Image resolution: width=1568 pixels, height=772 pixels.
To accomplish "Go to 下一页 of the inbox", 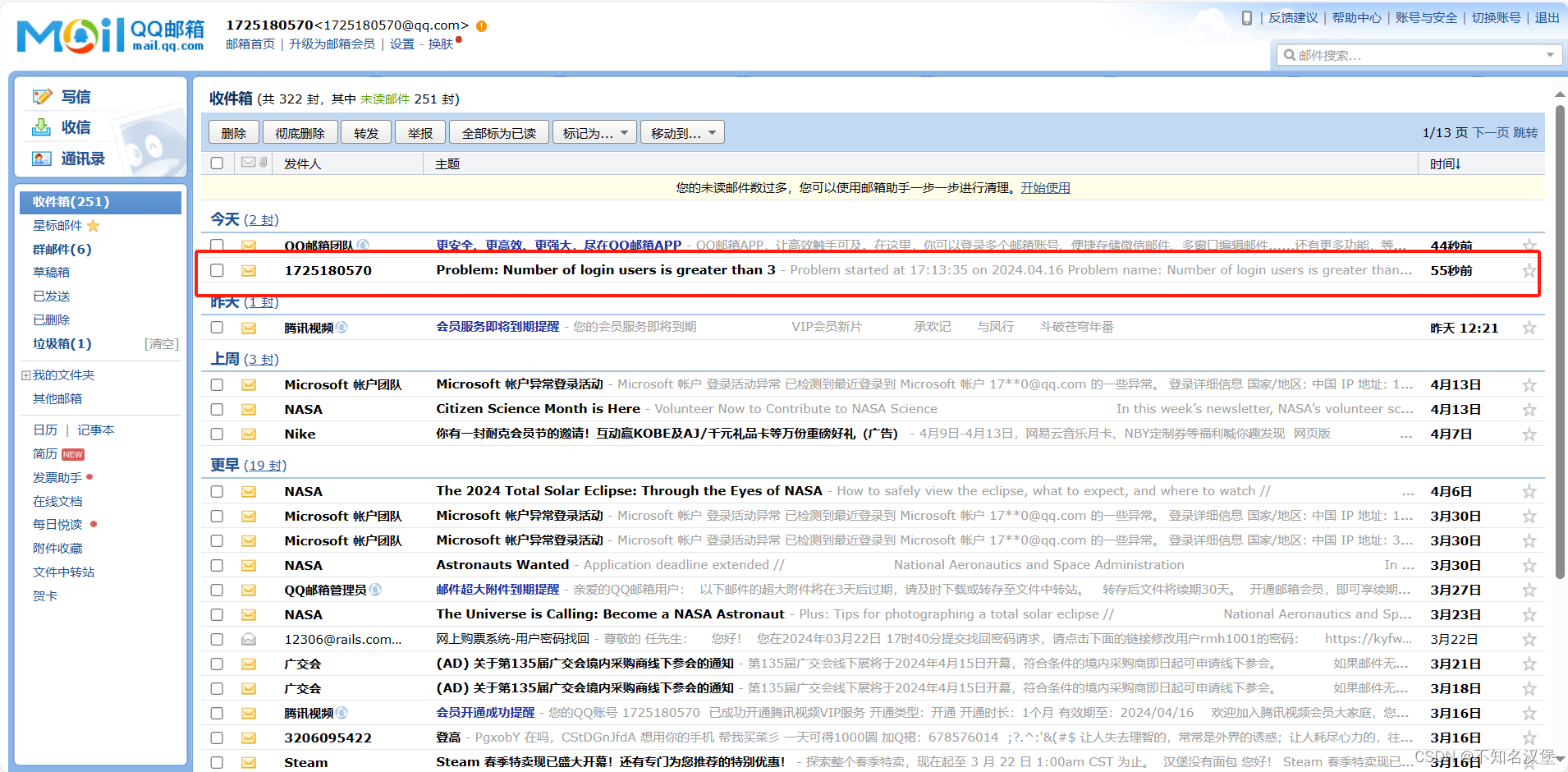I will click(x=1491, y=133).
